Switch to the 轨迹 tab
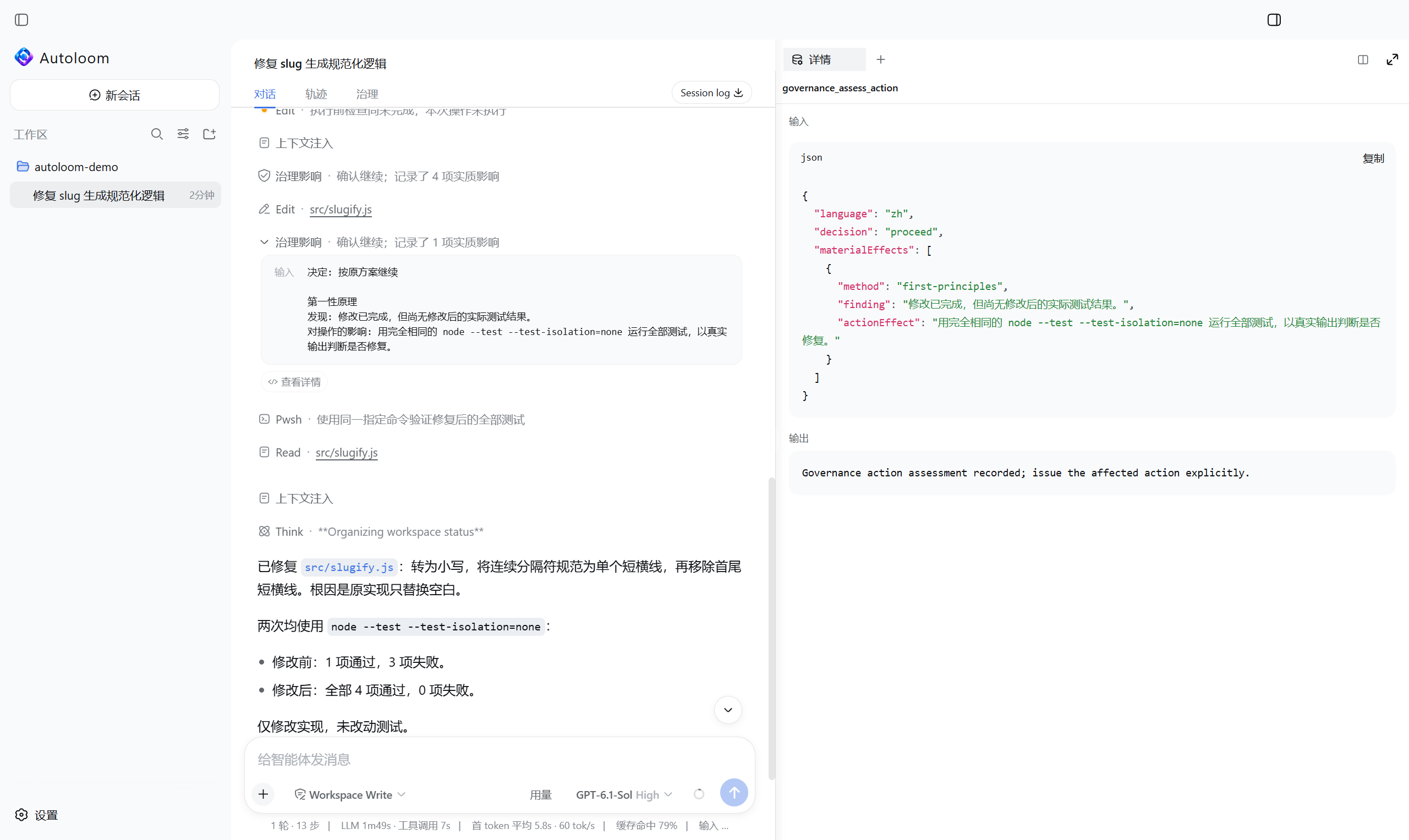This screenshot has width=1409, height=840. (x=316, y=94)
